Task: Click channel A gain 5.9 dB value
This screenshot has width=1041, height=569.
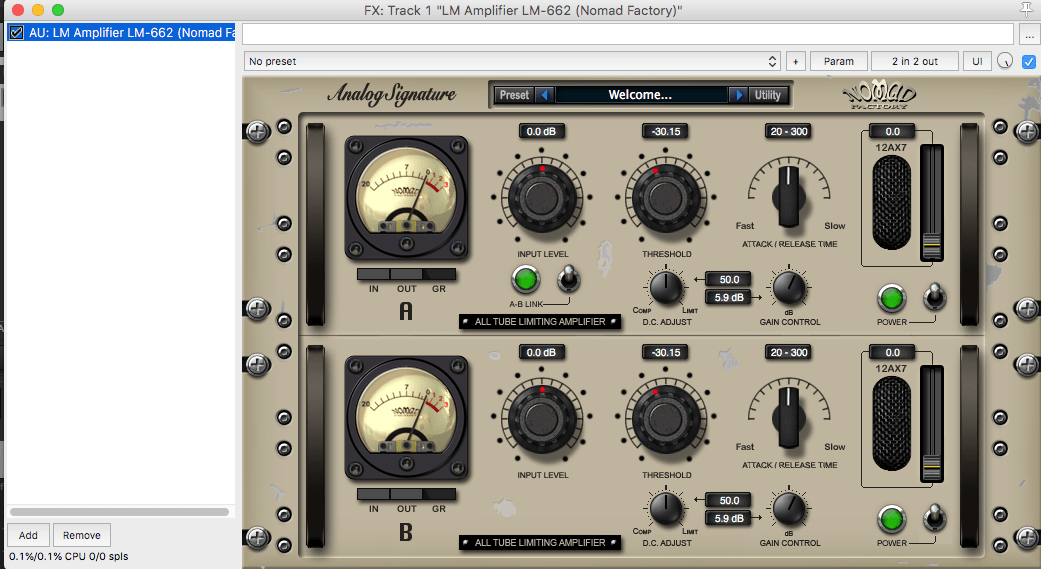Action: (x=729, y=297)
